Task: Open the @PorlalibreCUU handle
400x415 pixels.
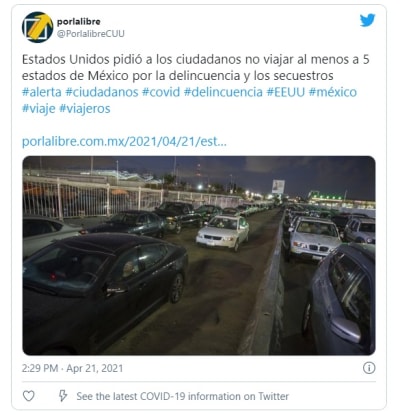Action: coord(91,34)
